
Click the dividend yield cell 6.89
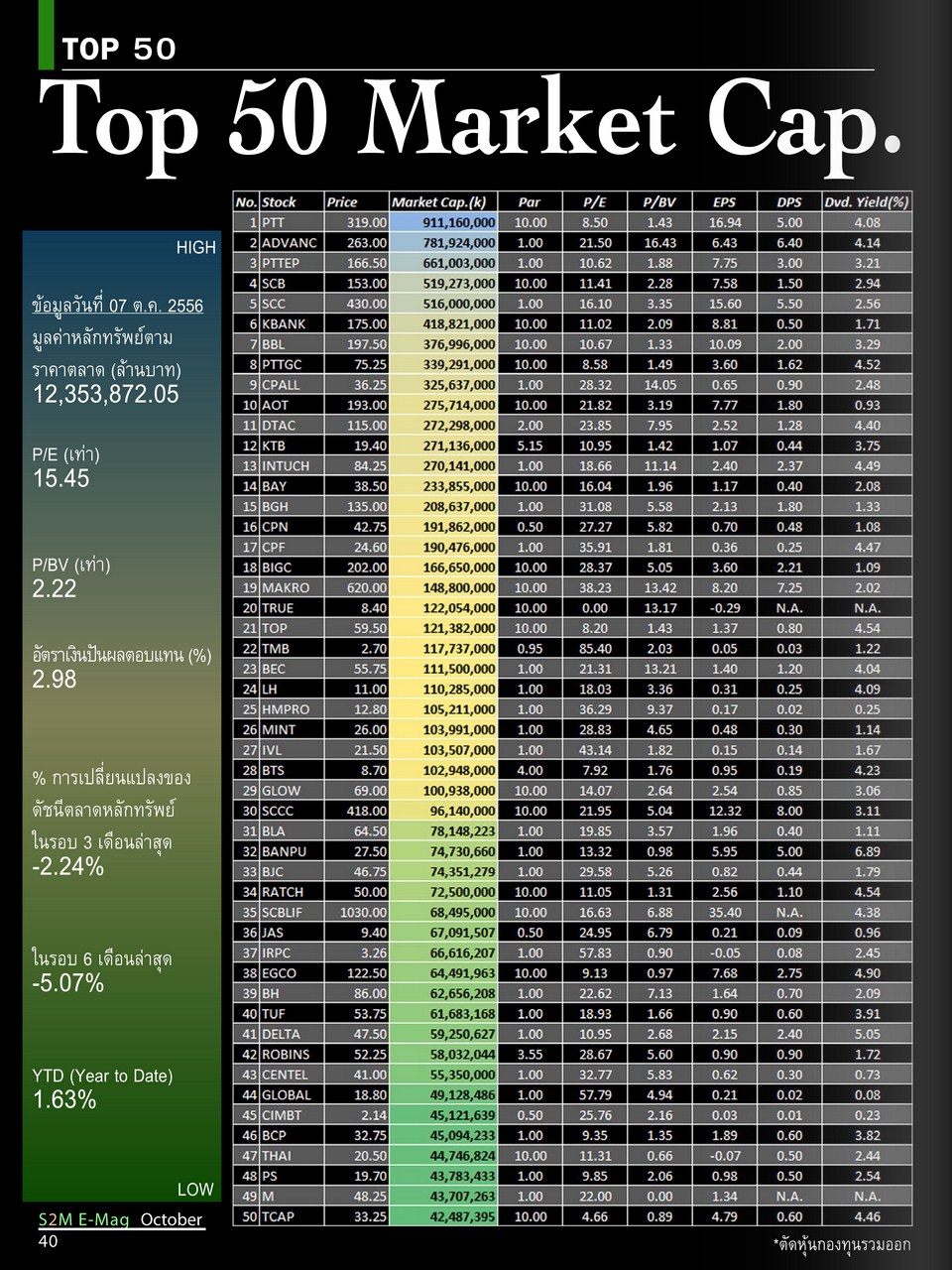click(x=867, y=851)
